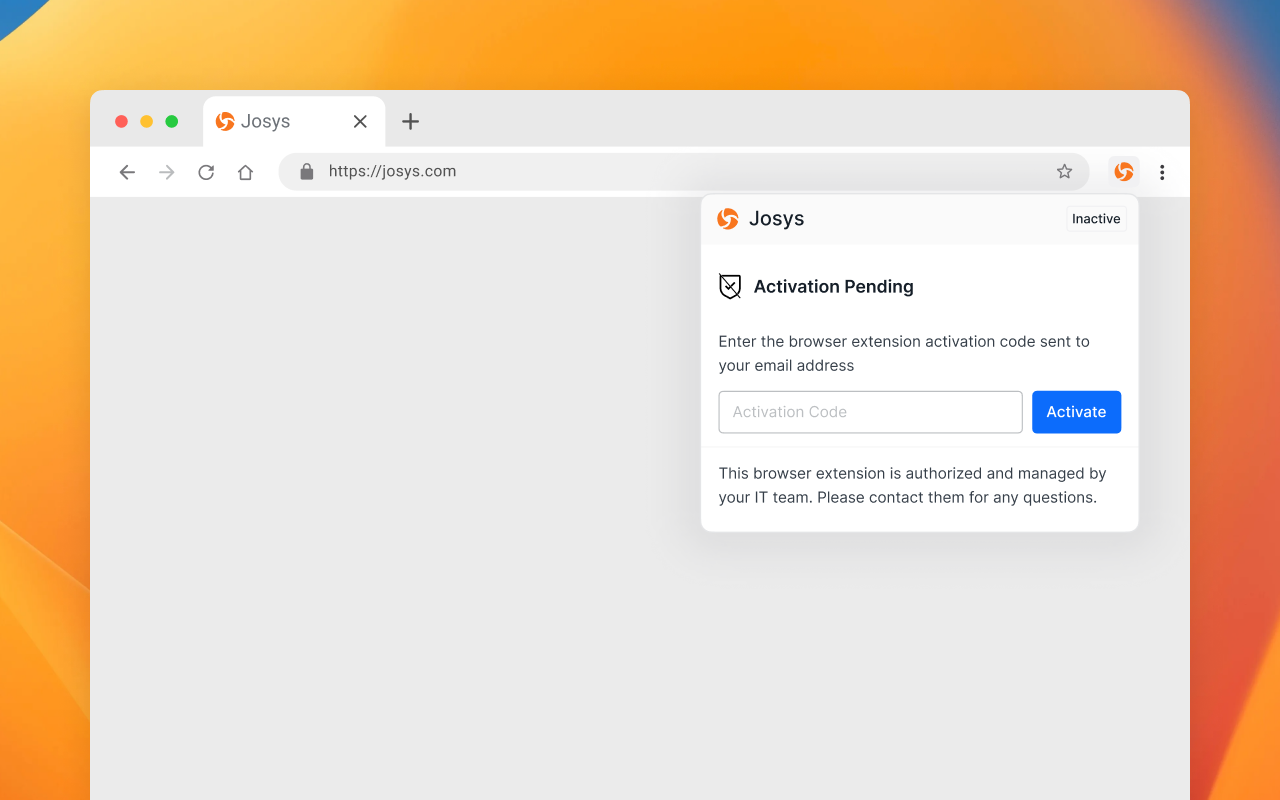Open the home page via home icon
Screen dimensions: 1280x800
tap(245, 172)
